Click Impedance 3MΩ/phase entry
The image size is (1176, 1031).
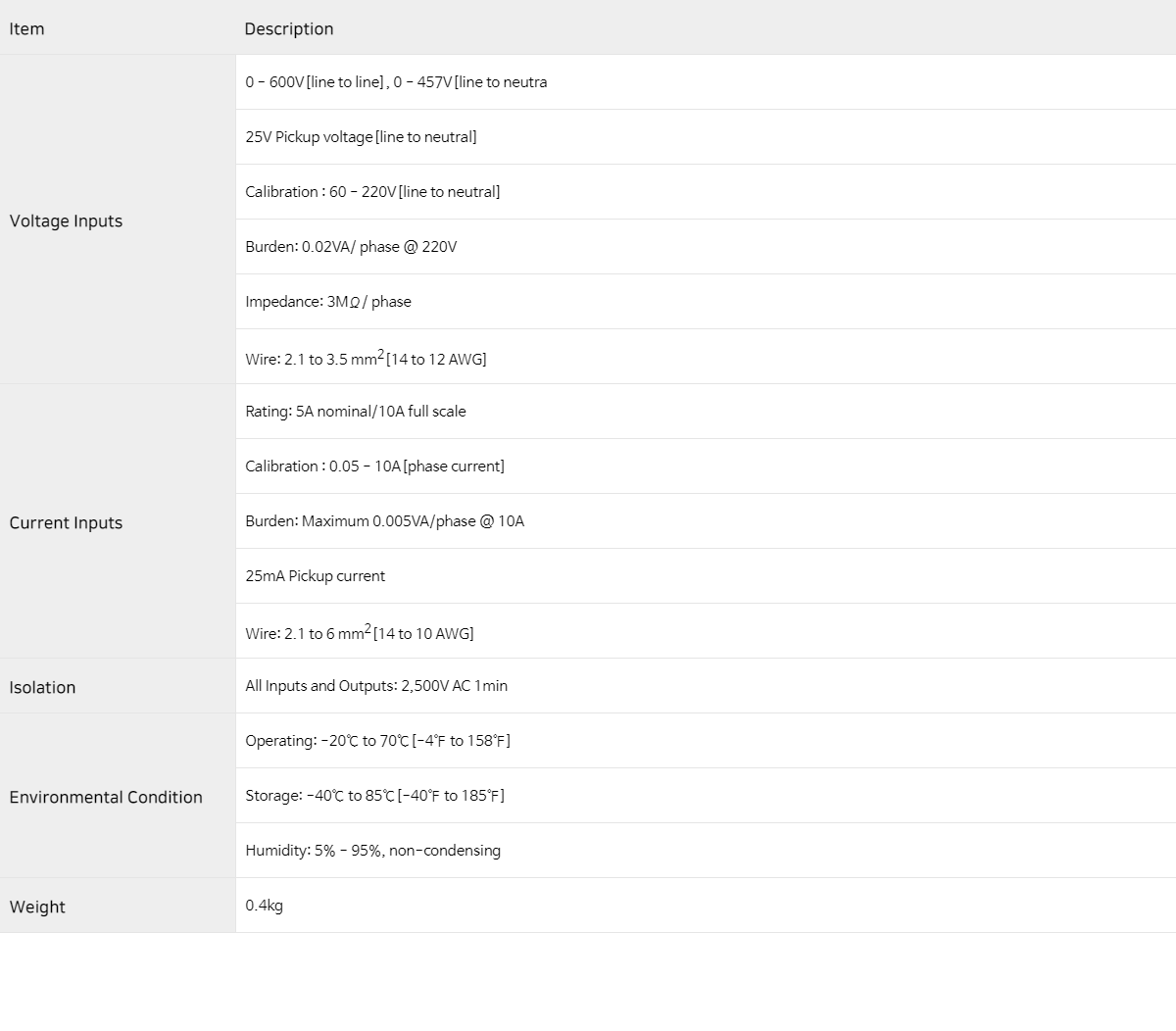click(x=328, y=302)
